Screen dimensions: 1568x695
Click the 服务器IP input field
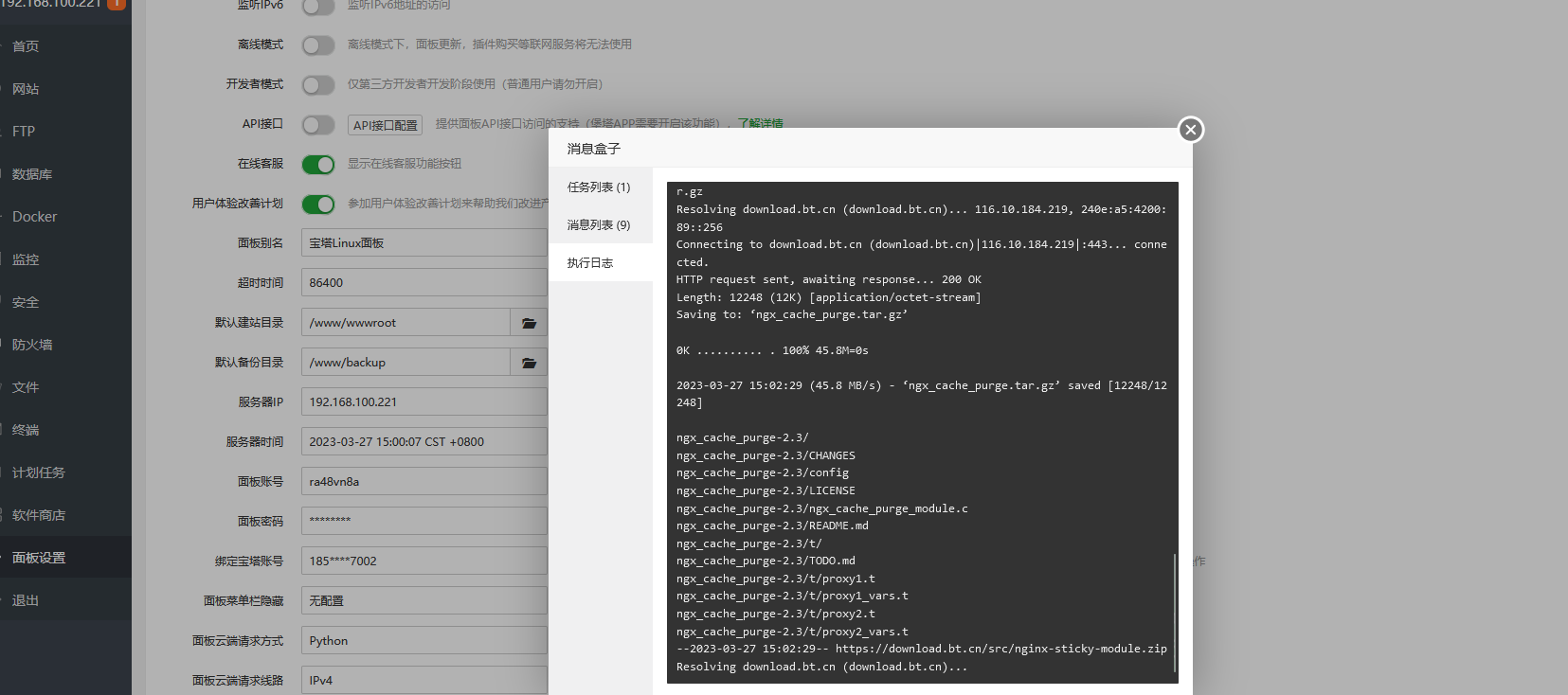tap(424, 402)
